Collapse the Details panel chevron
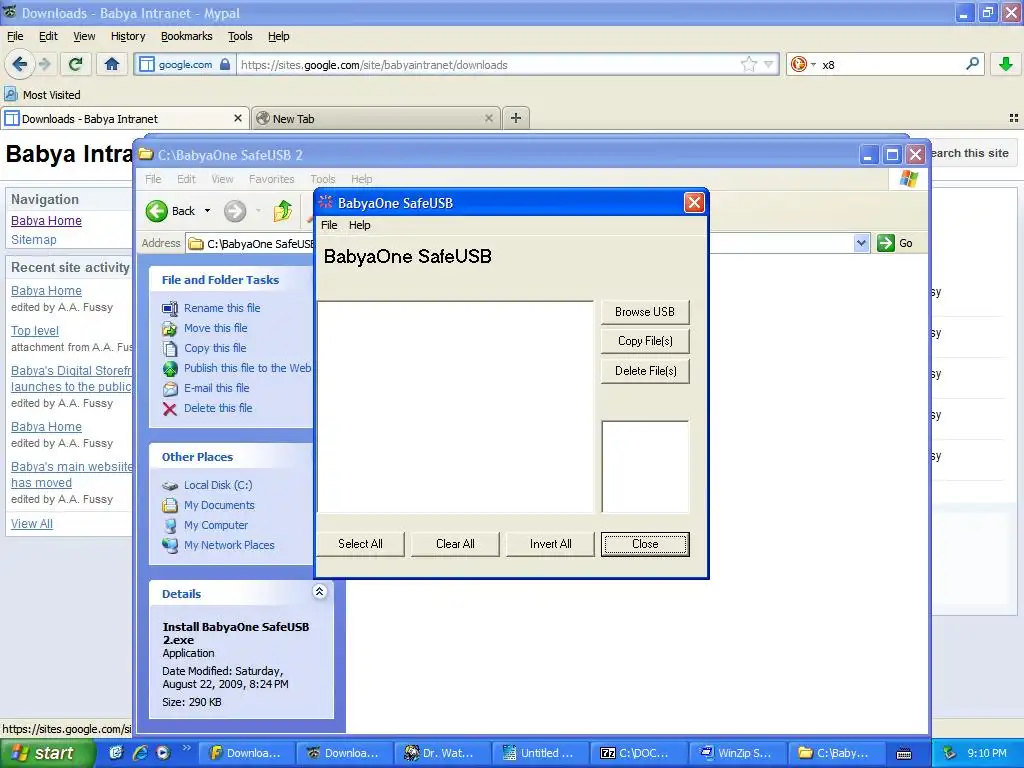 (x=319, y=592)
